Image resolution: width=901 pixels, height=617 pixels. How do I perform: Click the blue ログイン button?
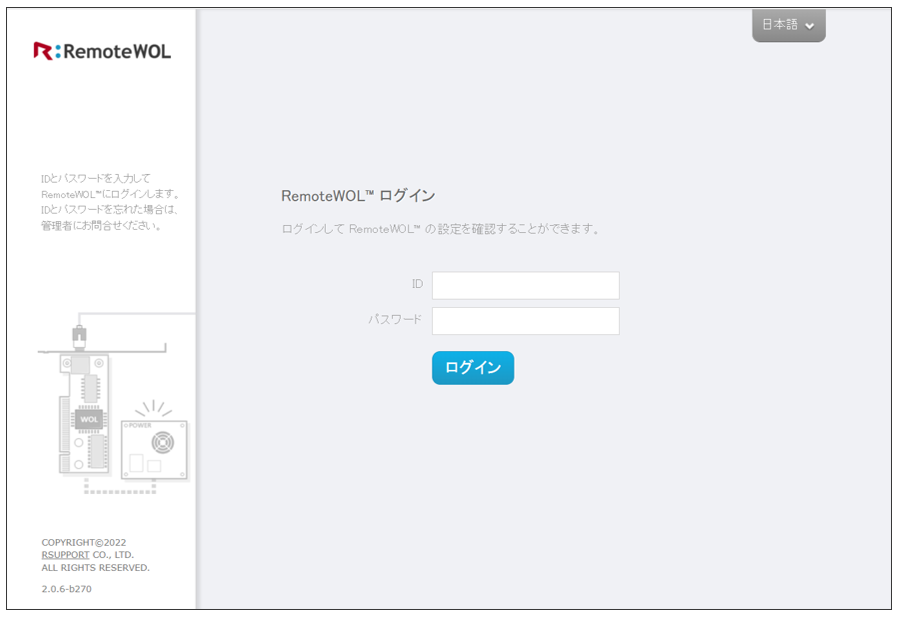point(473,368)
